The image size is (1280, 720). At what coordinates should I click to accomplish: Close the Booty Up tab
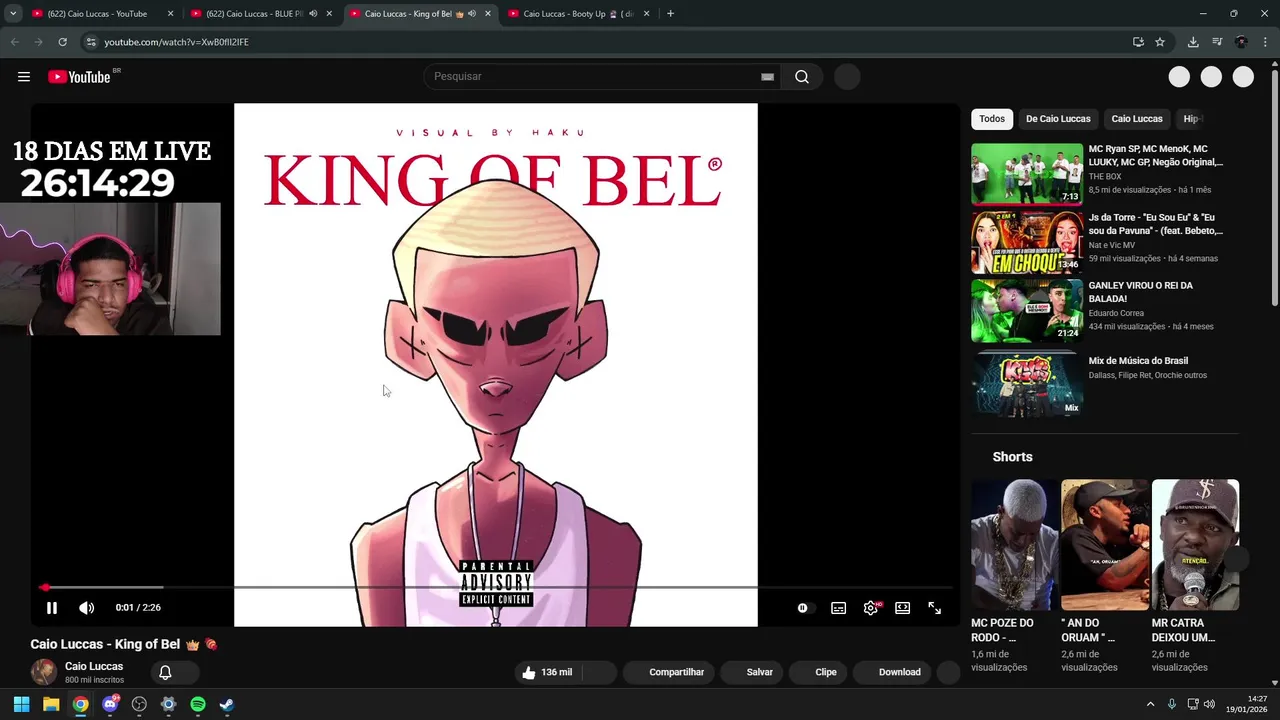(x=646, y=14)
